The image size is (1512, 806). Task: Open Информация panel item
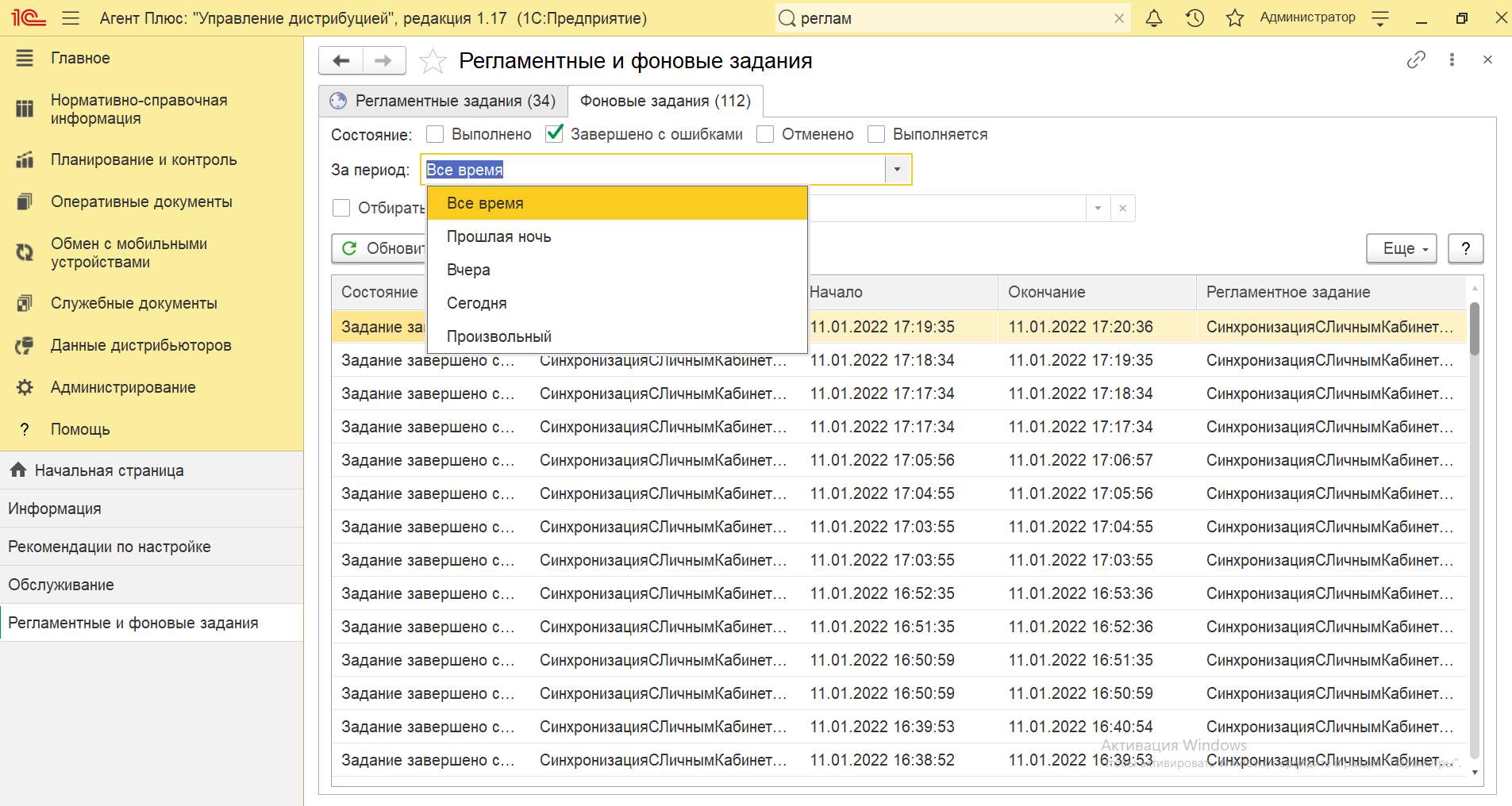pos(152,509)
